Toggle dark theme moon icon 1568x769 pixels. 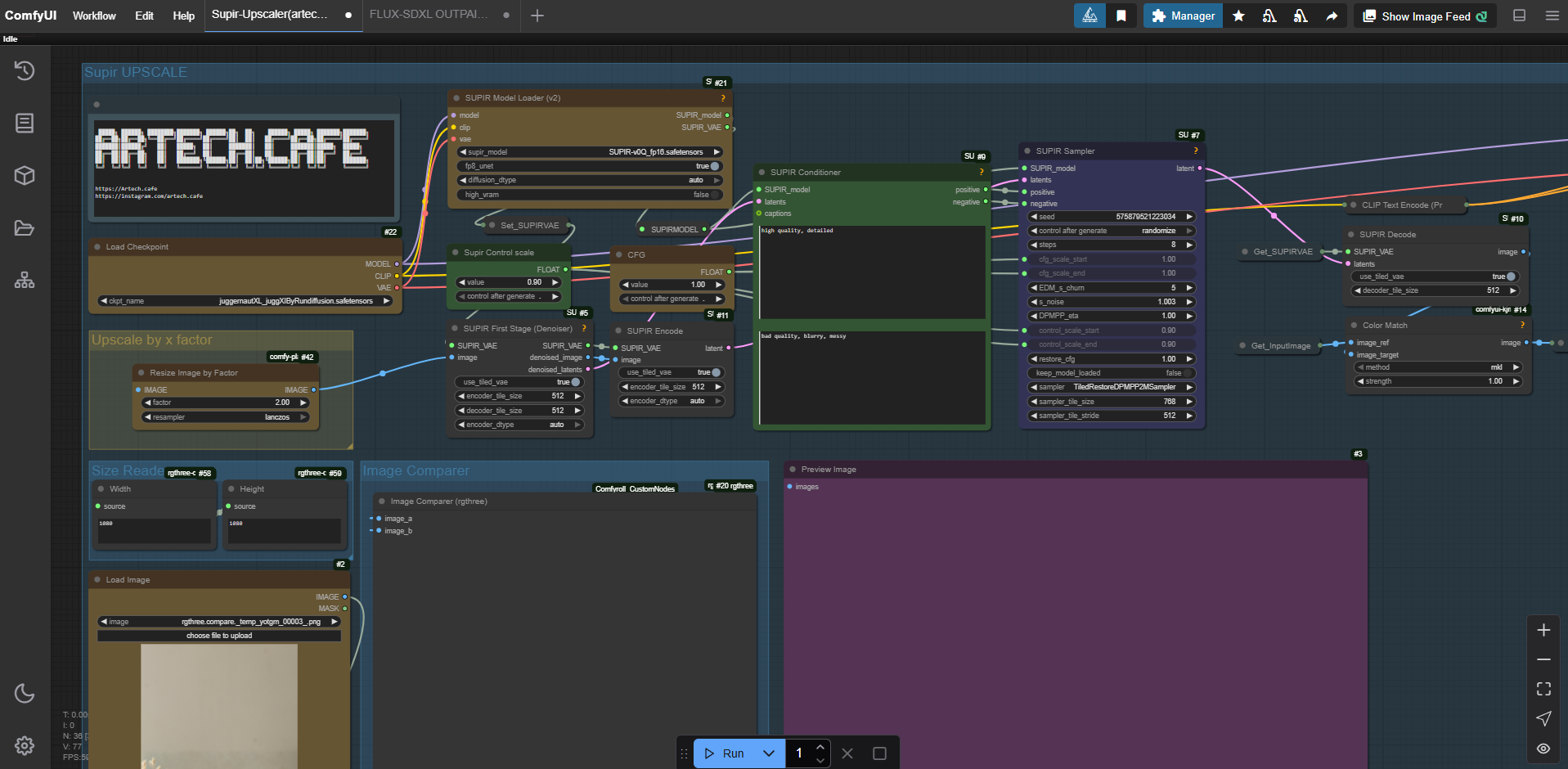25,694
